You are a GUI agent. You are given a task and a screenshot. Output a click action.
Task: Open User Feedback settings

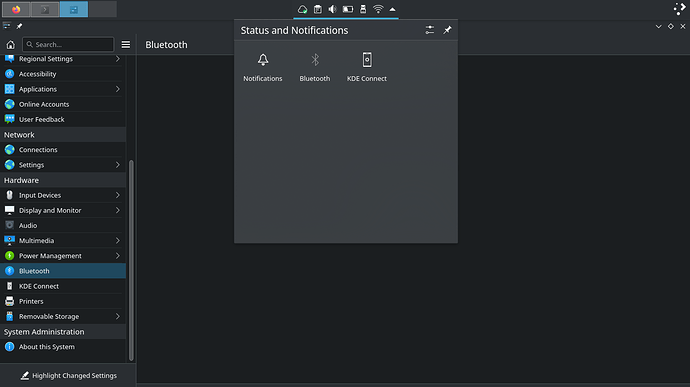tap(63, 119)
